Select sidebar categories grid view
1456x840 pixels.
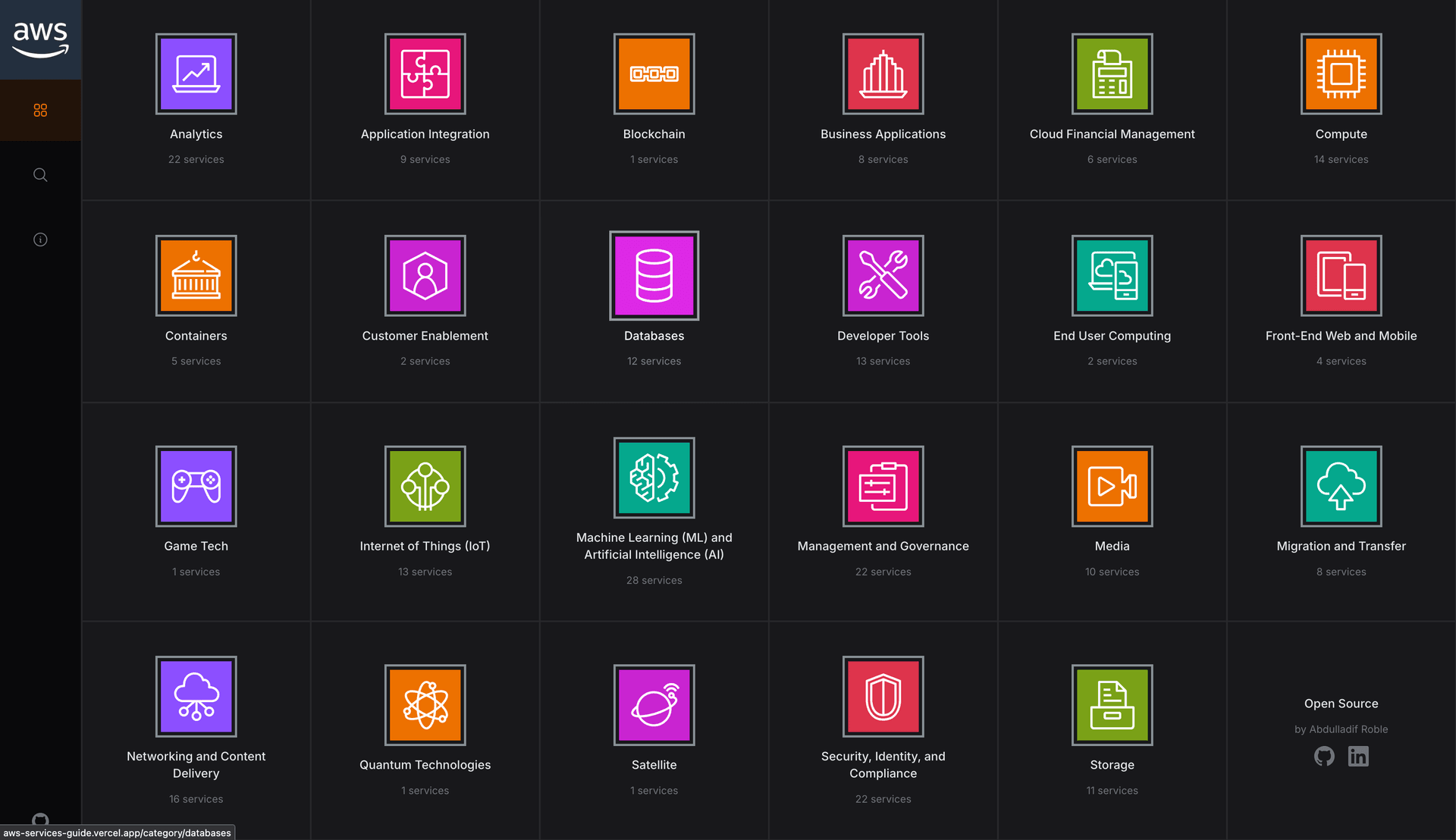40,111
